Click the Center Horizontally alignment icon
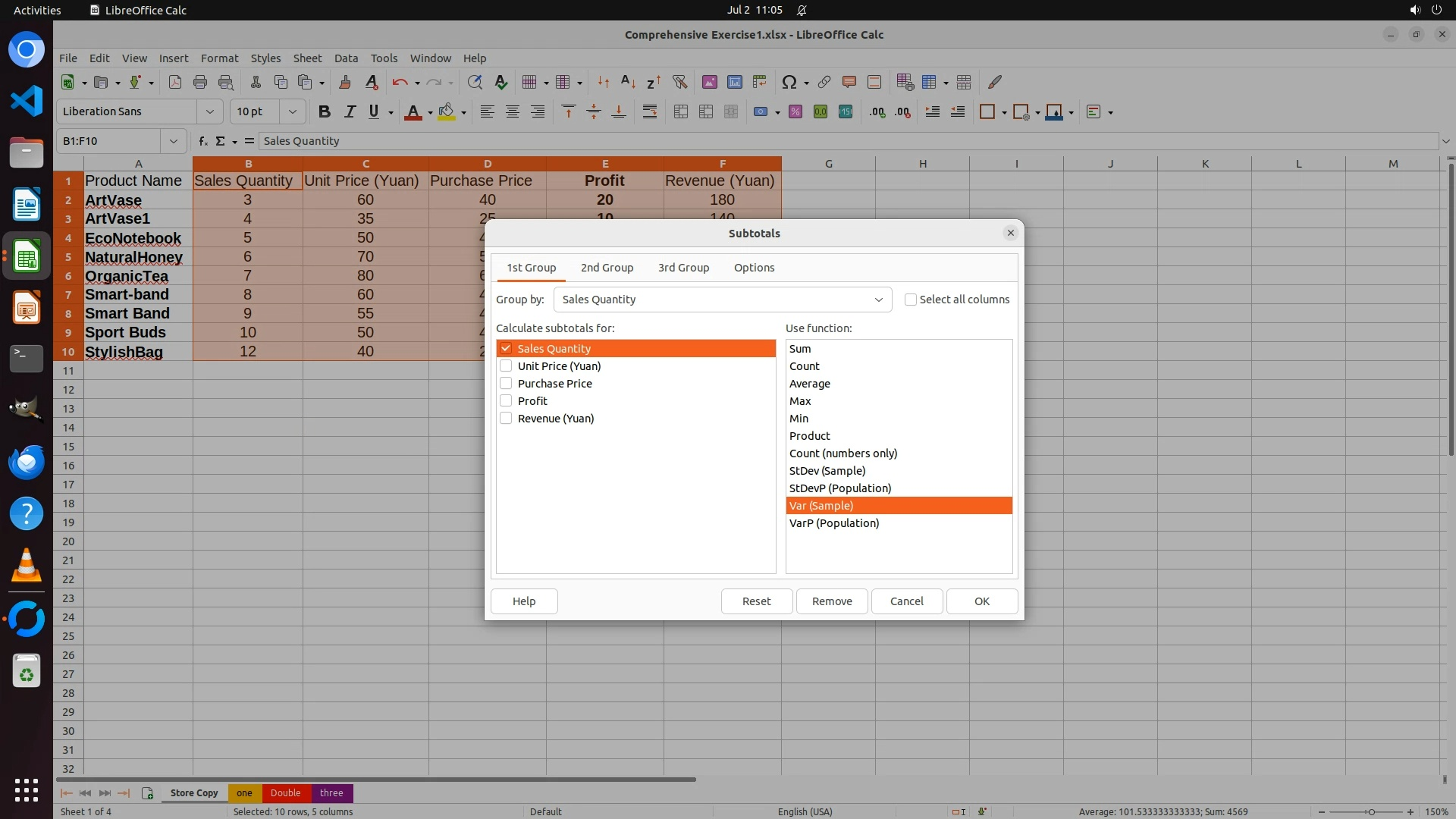This screenshot has height=819, width=1456. tap(513, 112)
